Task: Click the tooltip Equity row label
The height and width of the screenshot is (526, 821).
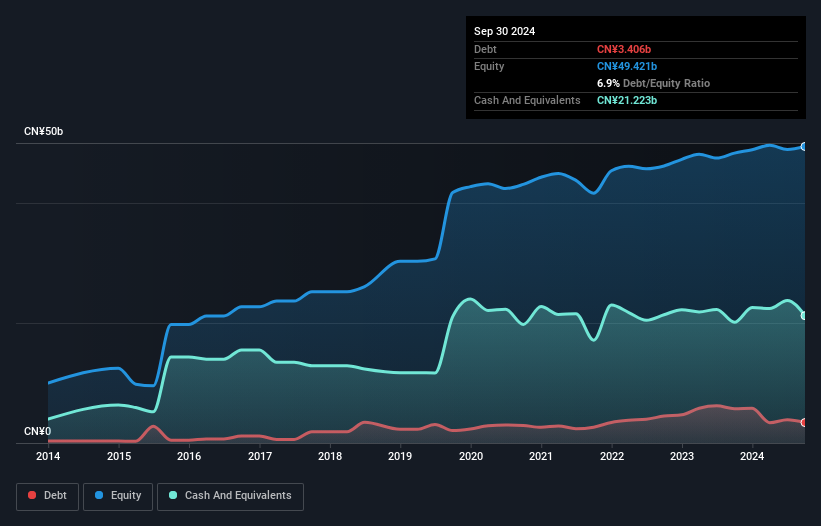Action: 489,66
